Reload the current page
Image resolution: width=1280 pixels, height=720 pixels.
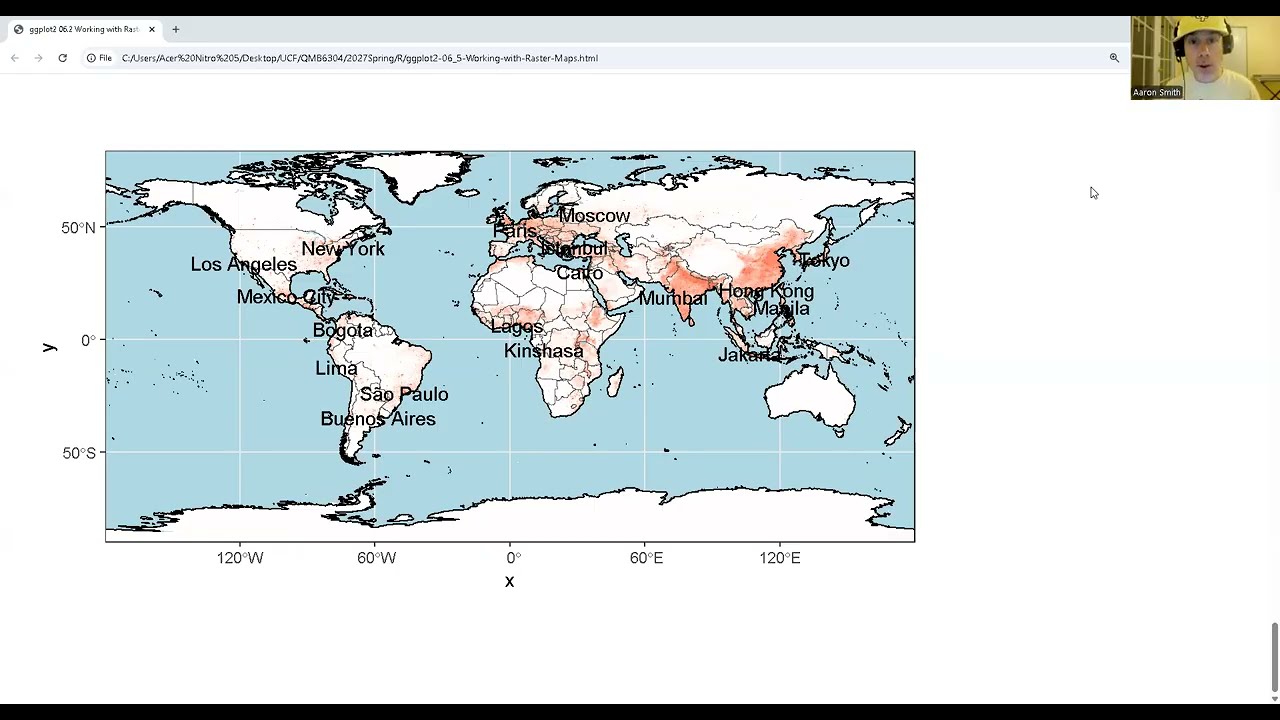coord(62,58)
